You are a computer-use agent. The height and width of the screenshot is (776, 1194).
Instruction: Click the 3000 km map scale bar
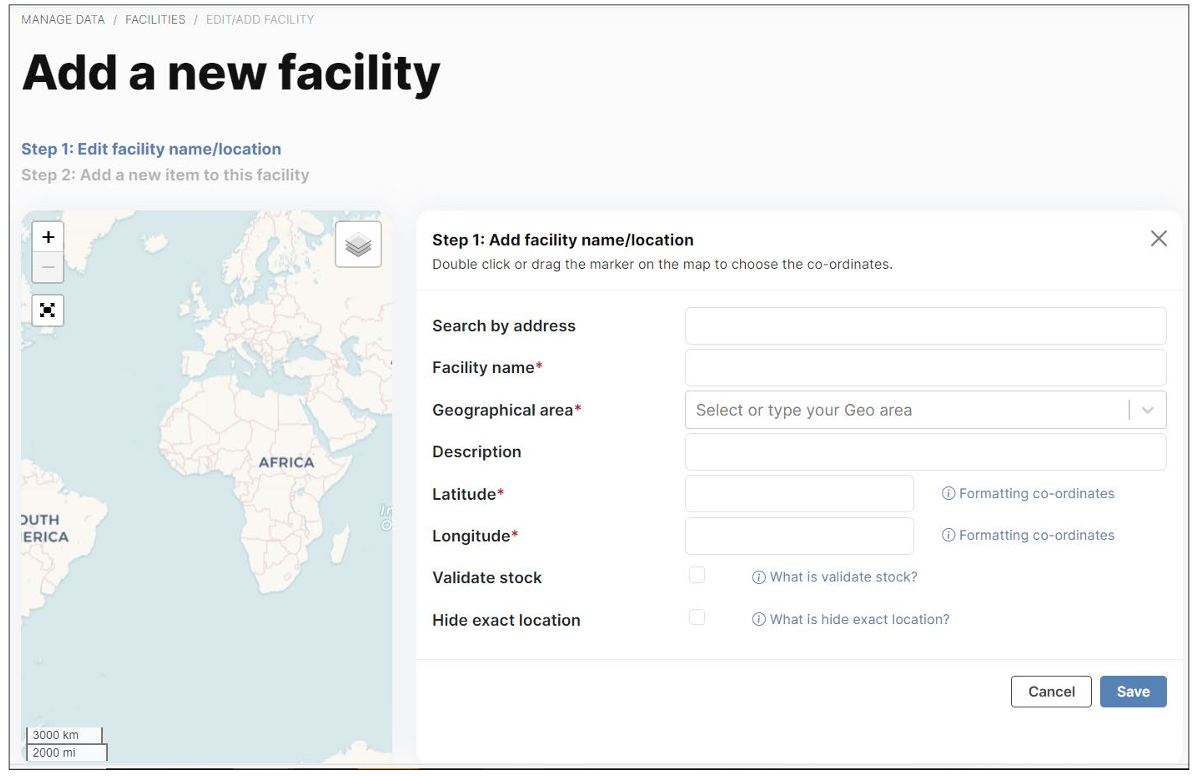(64, 735)
